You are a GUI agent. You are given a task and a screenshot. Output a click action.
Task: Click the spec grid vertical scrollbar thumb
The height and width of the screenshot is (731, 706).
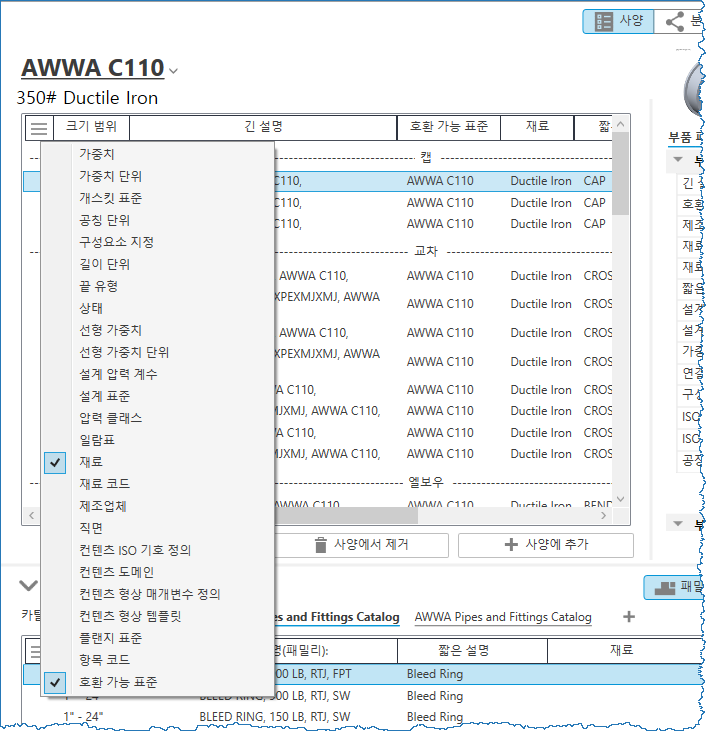(x=620, y=173)
